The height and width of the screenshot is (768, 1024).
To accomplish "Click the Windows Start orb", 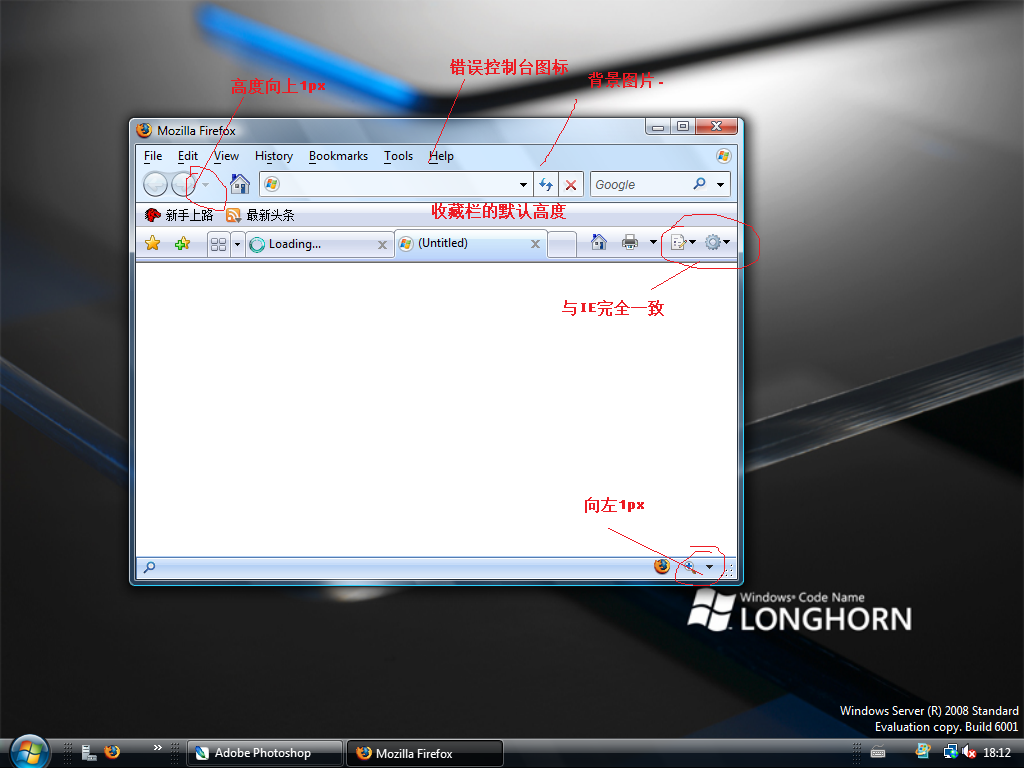I will tap(29, 752).
